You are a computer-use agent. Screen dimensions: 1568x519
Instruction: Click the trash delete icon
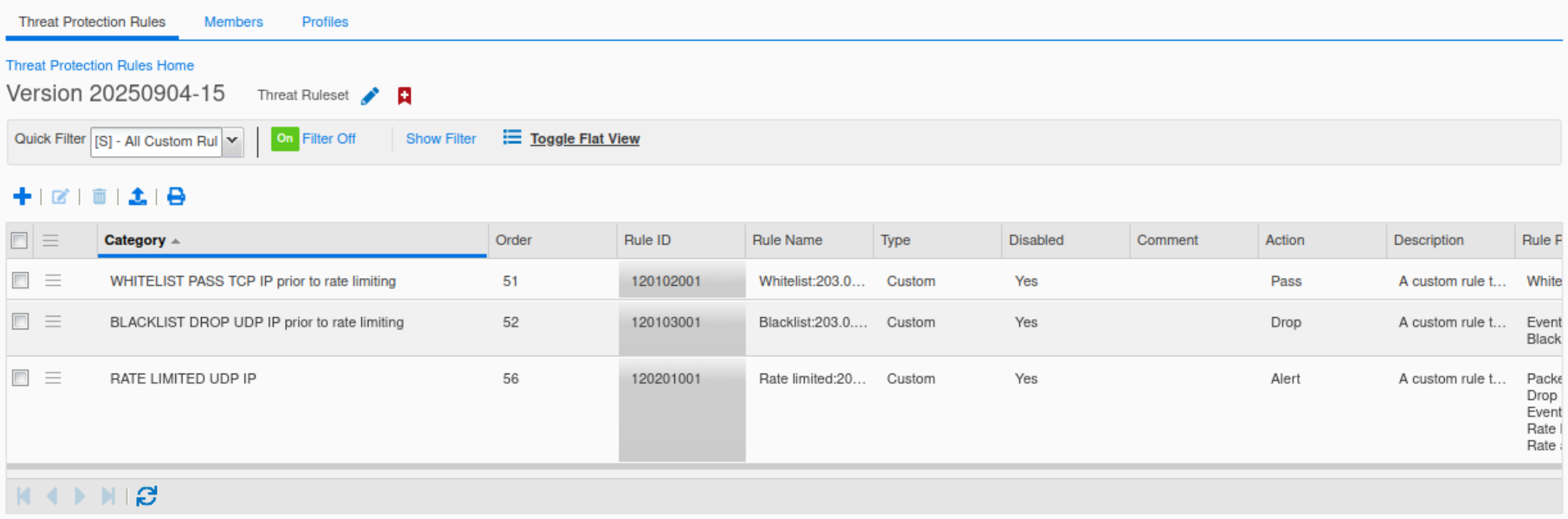coord(99,197)
